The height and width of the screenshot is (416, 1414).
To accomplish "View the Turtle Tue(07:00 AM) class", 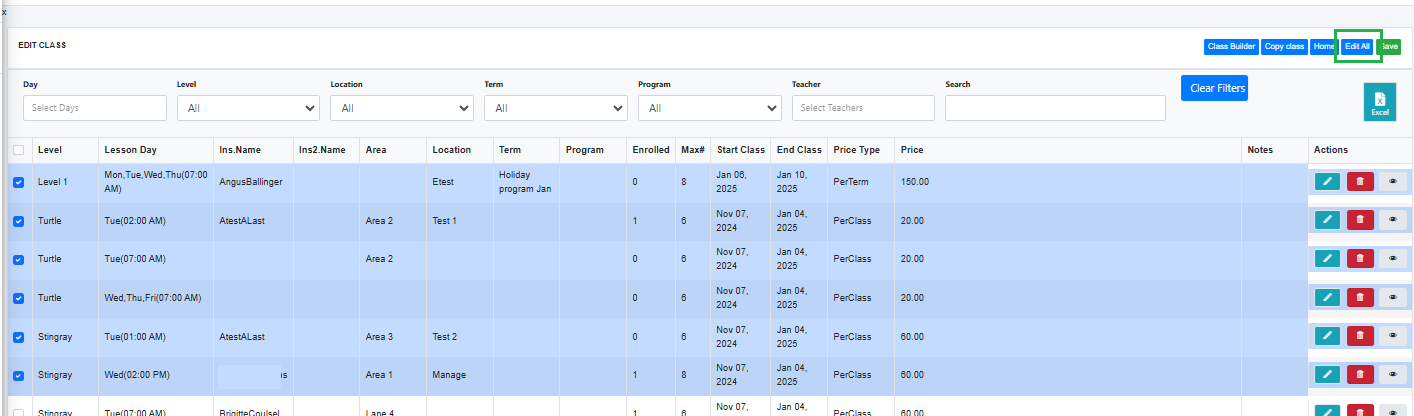I will [x=1393, y=259].
